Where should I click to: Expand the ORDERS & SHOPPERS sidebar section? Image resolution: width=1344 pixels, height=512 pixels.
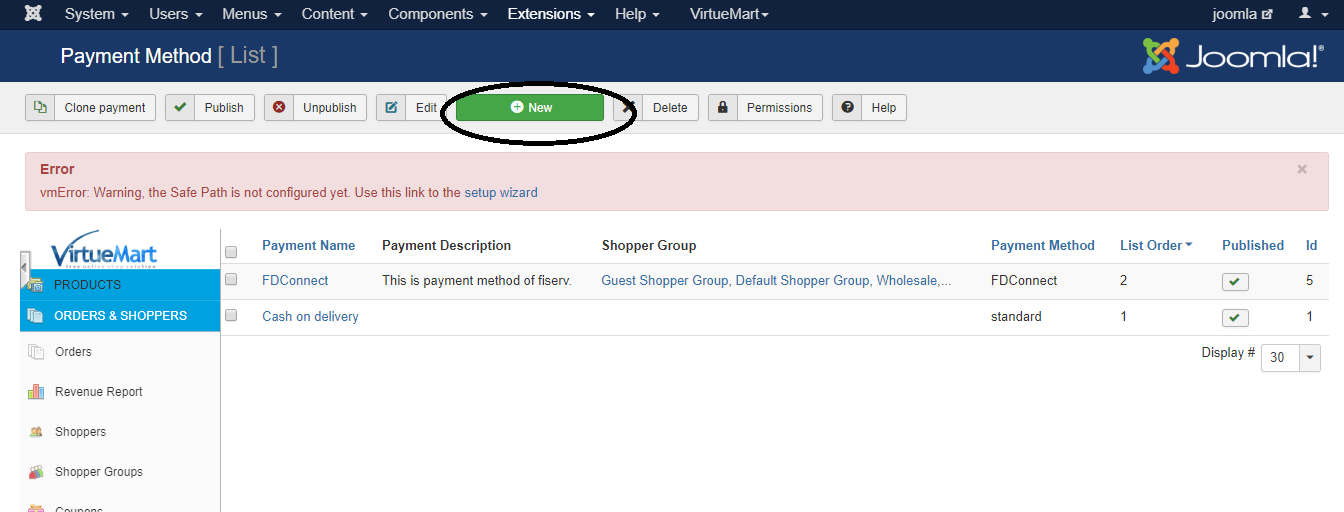pyautogui.click(x=119, y=316)
